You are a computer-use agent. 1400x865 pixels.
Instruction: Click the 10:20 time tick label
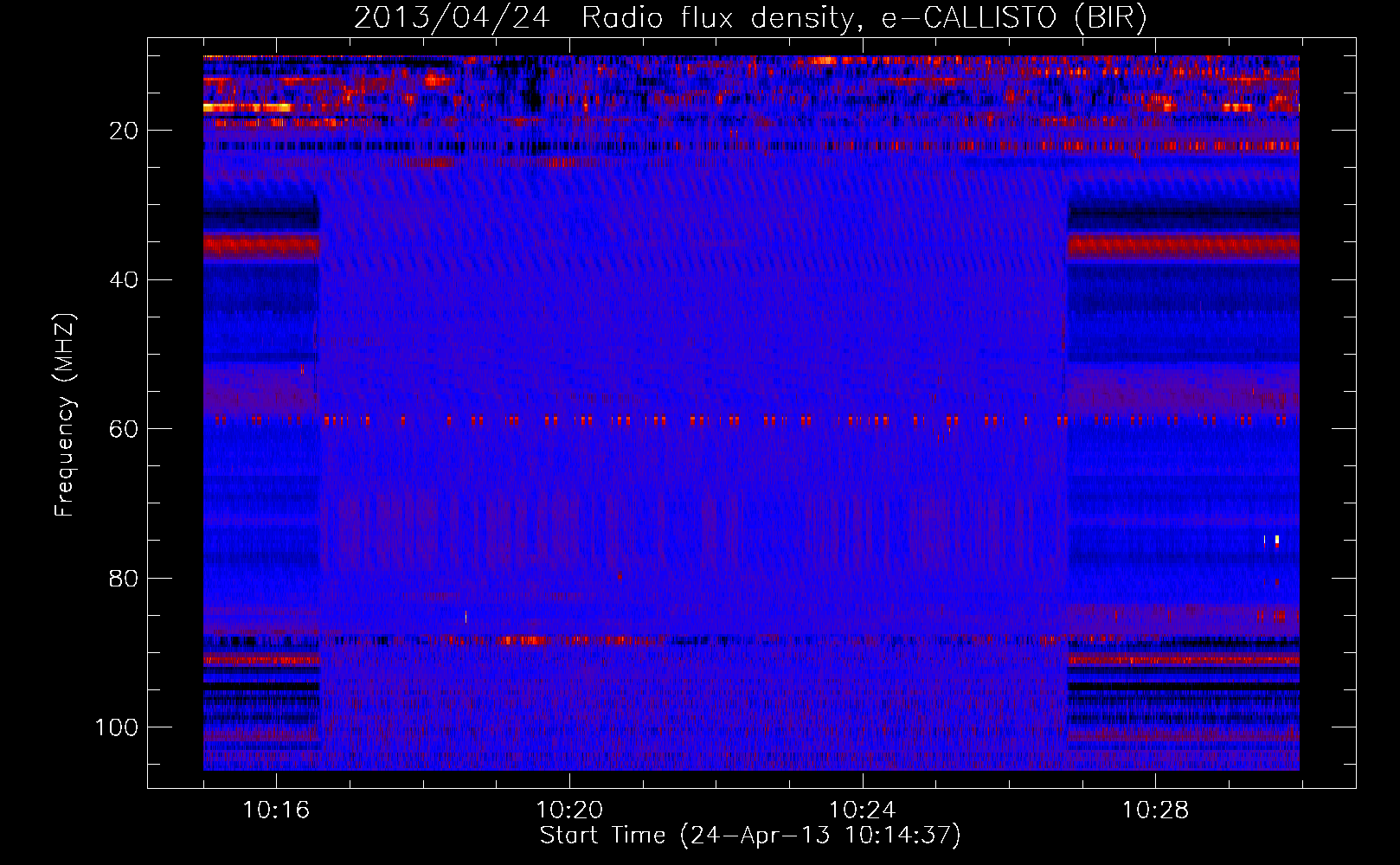tap(569, 811)
